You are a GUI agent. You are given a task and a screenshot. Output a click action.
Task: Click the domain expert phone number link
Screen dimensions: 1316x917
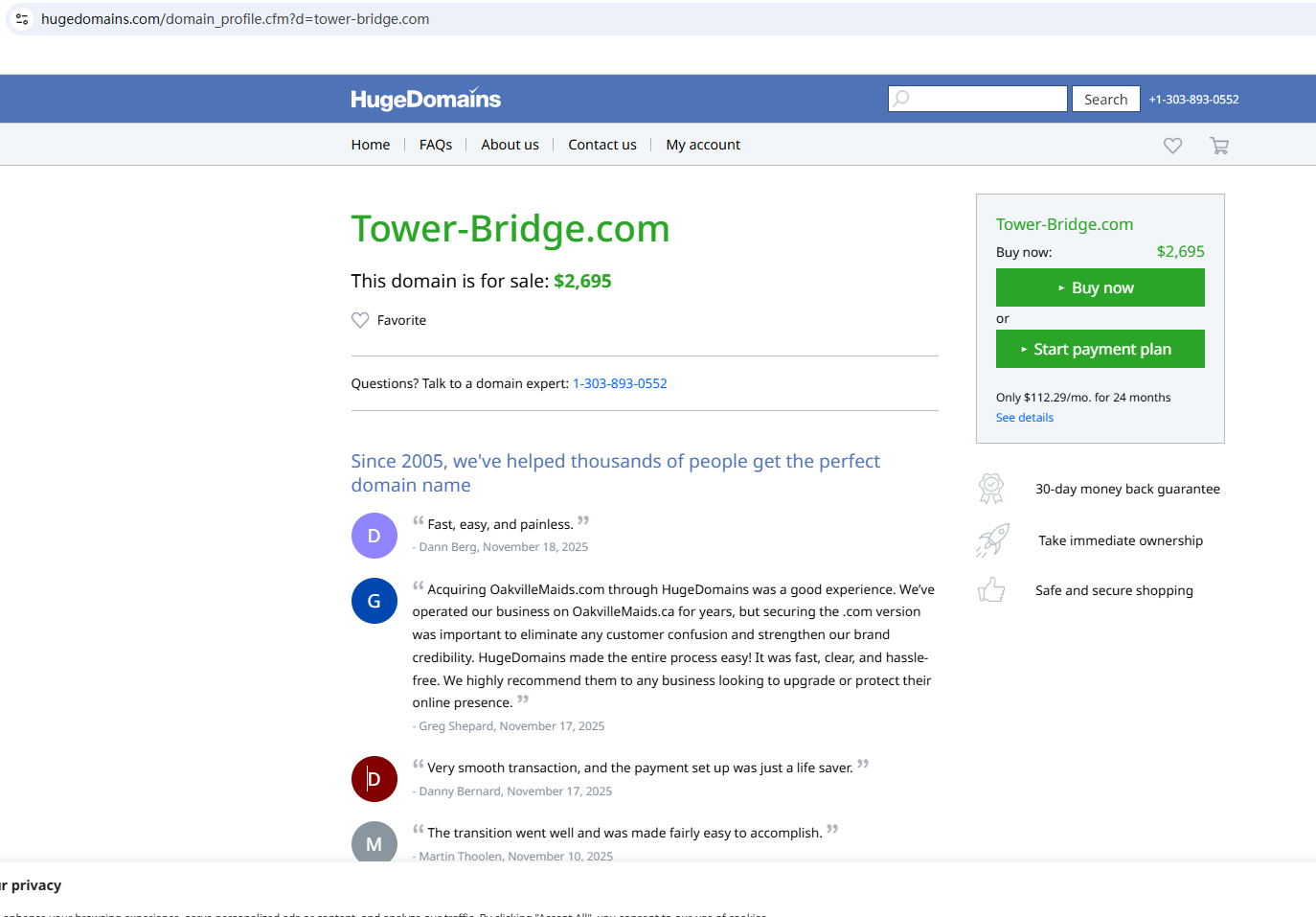click(x=620, y=383)
